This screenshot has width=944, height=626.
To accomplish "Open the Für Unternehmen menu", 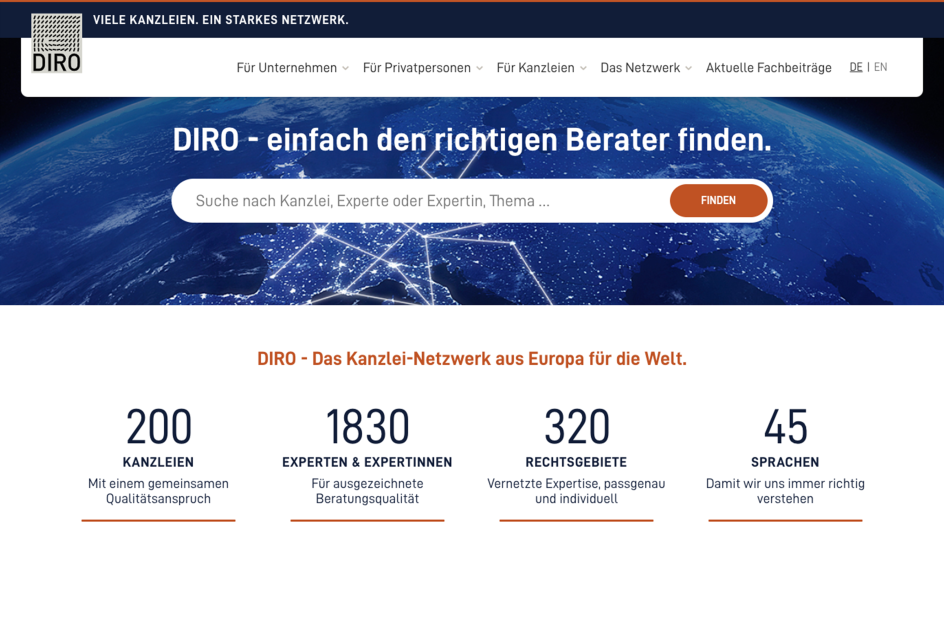I will pyautogui.click(x=286, y=68).
